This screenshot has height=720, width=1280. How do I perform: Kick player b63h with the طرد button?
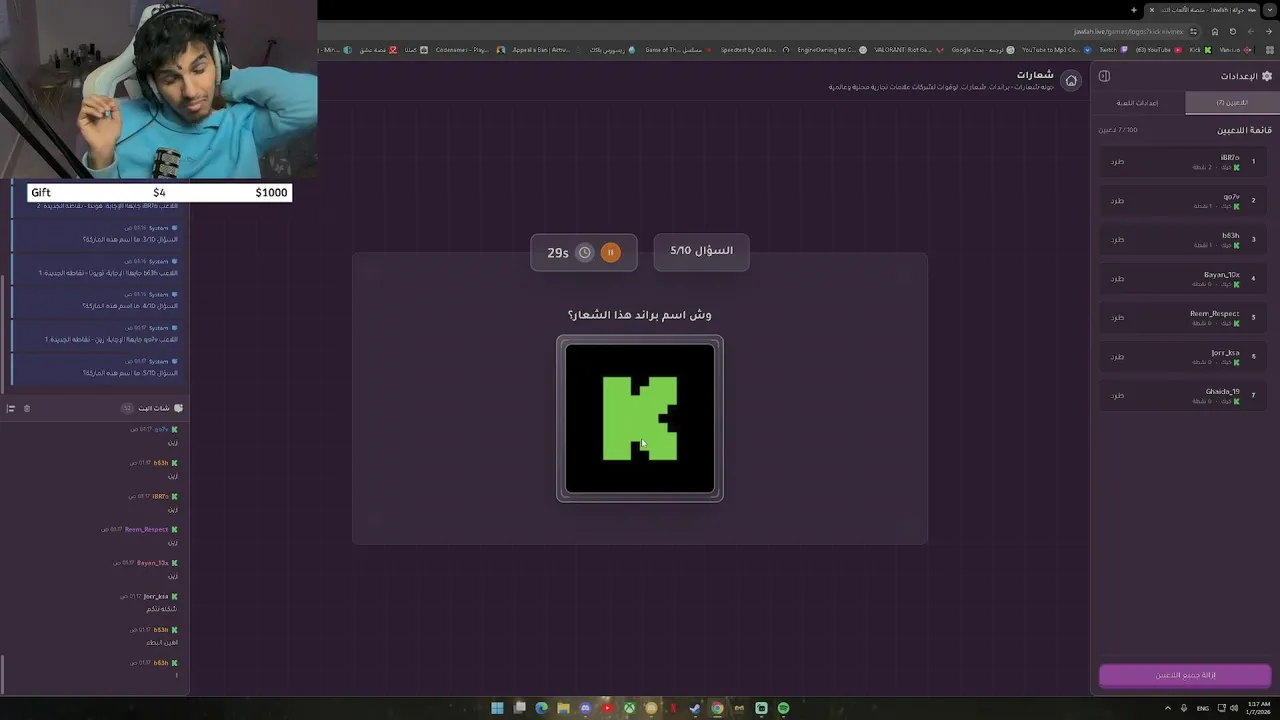click(x=1117, y=239)
